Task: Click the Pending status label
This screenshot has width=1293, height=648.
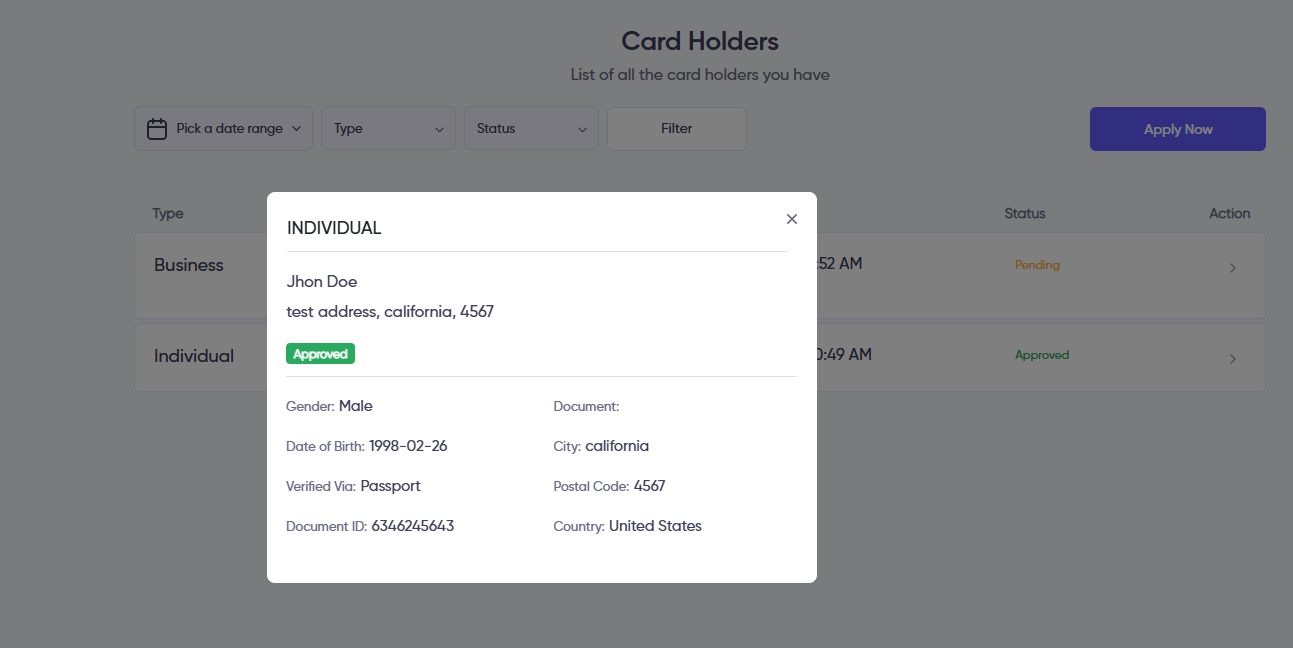Action: click(x=1037, y=265)
